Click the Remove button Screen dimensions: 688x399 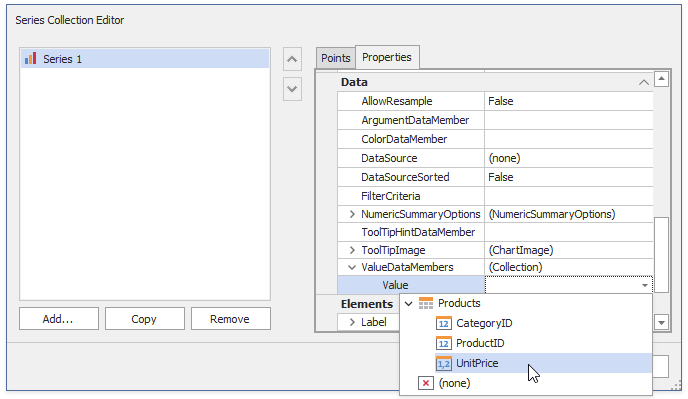pyautogui.click(x=230, y=319)
